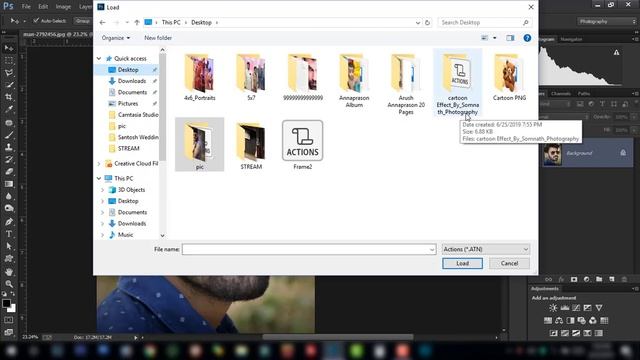Expand the 3D Objects tree node

103,190
